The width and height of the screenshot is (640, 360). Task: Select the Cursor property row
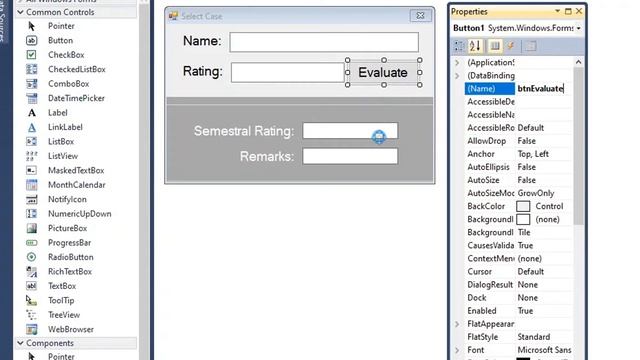(x=518, y=272)
